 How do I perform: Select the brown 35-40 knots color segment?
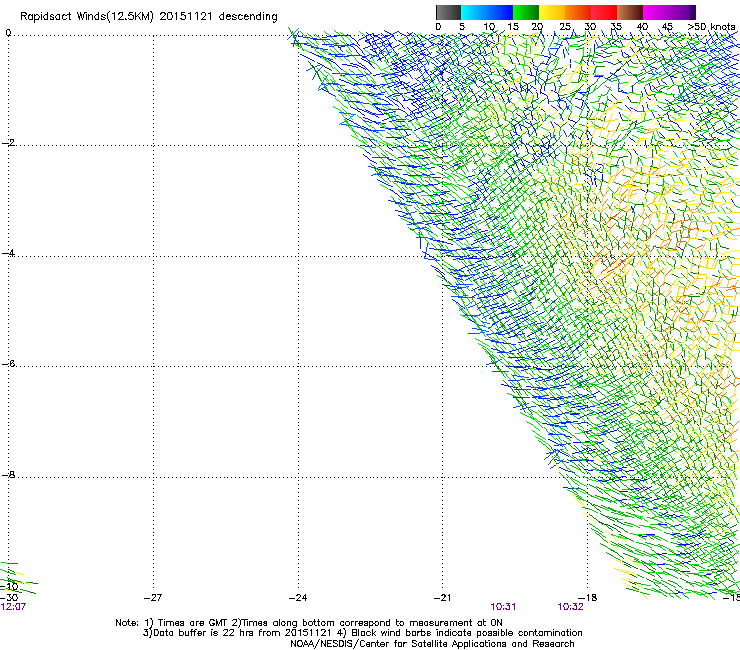pos(630,12)
